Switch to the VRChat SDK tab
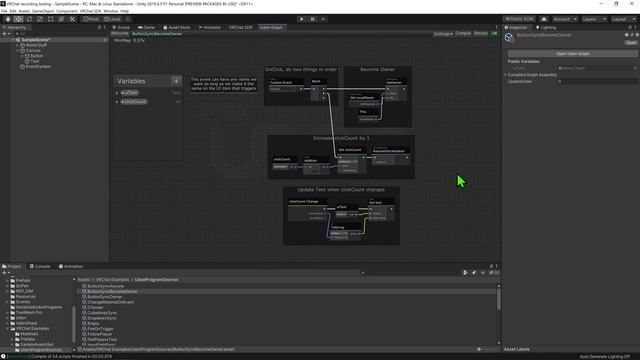The image size is (640, 360). click(240, 27)
